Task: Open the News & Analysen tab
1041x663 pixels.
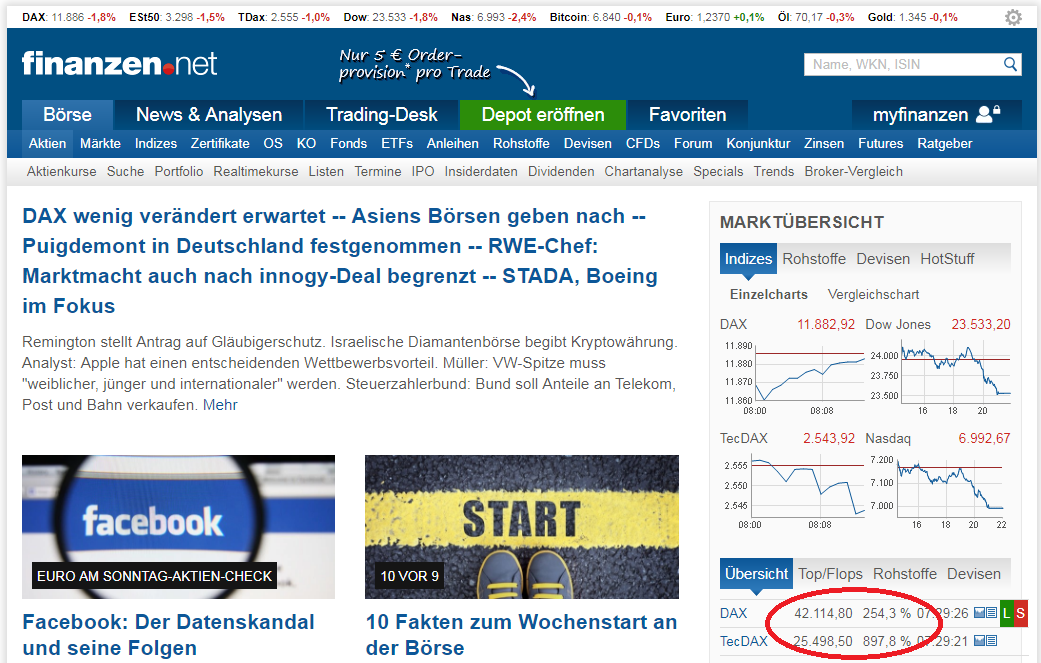Action: pyautogui.click(x=209, y=115)
